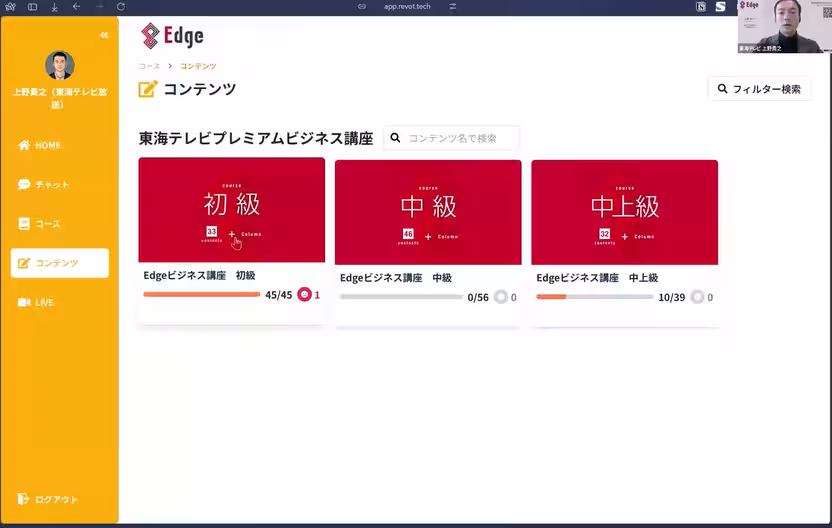
Task: Click the browser back arrow
Action: coord(76,6)
